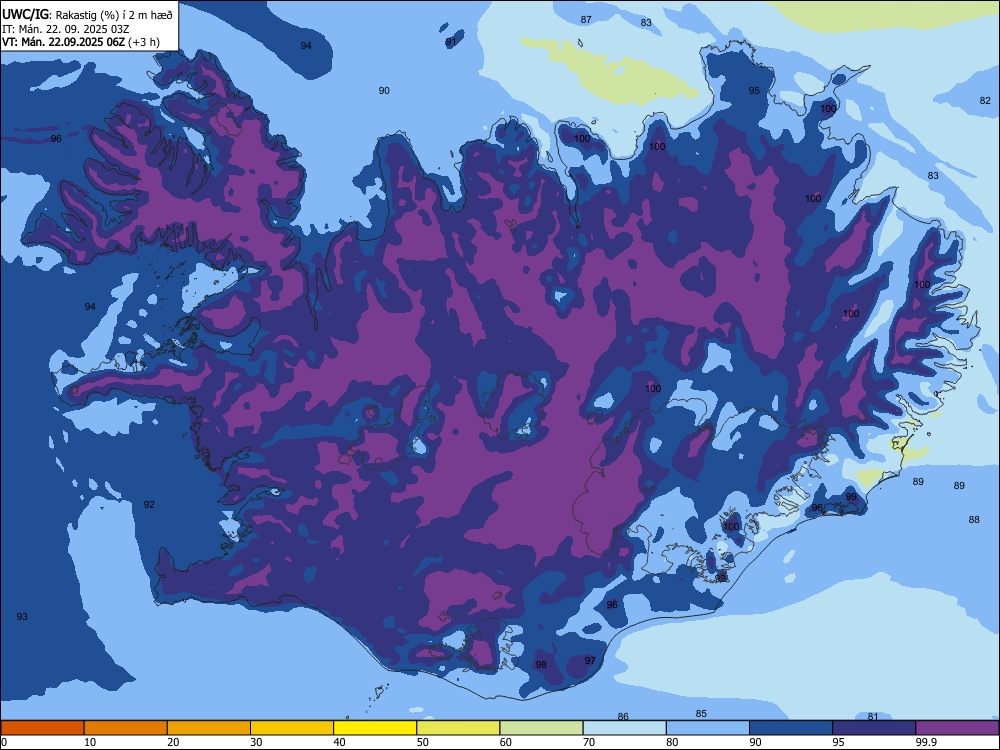Click the '30' legend tick label

tap(256, 742)
